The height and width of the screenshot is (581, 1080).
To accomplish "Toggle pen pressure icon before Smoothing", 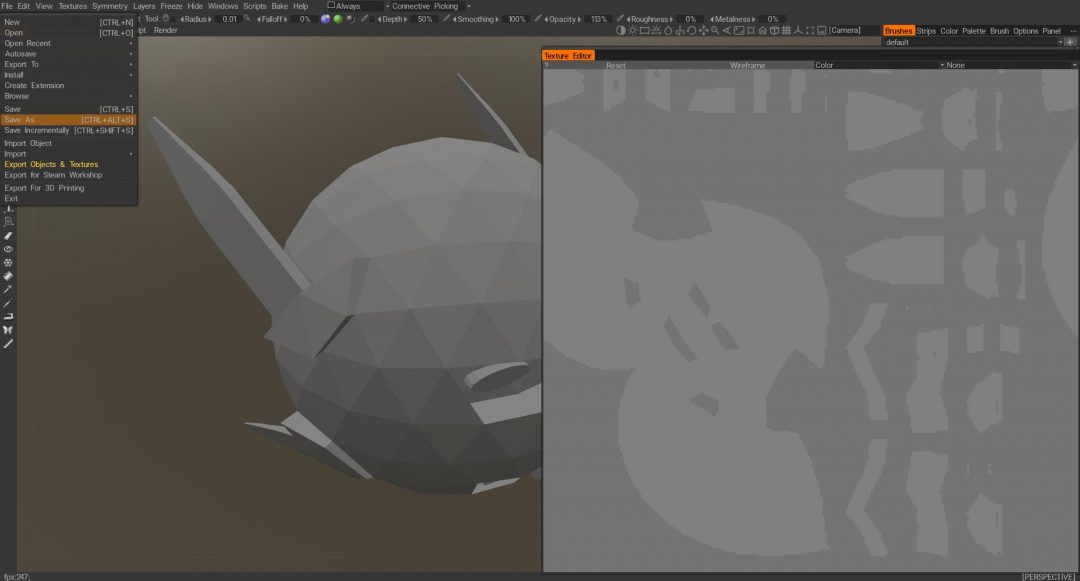I will pyautogui.click(x=446, y=19).
